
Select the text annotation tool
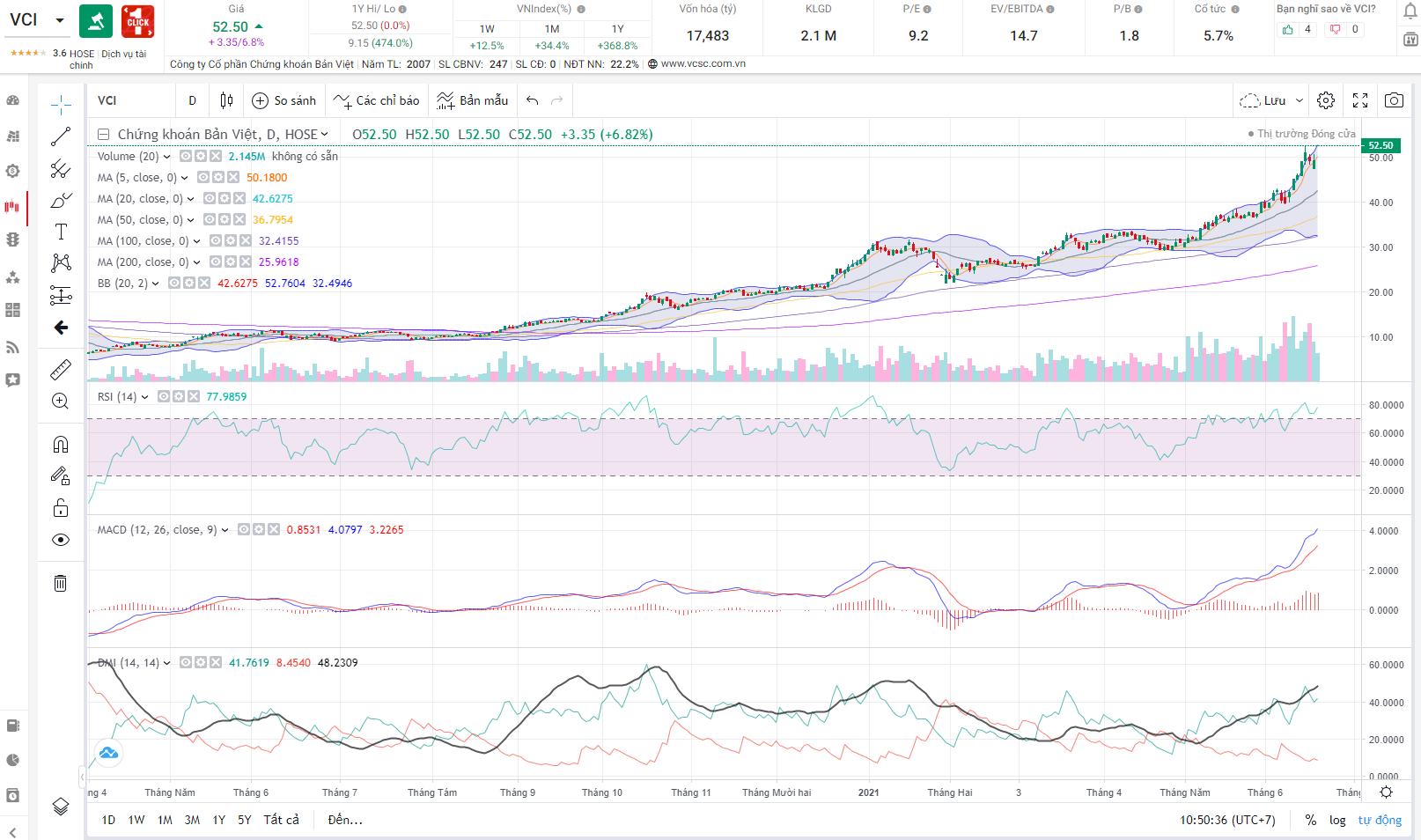(61, 232)
